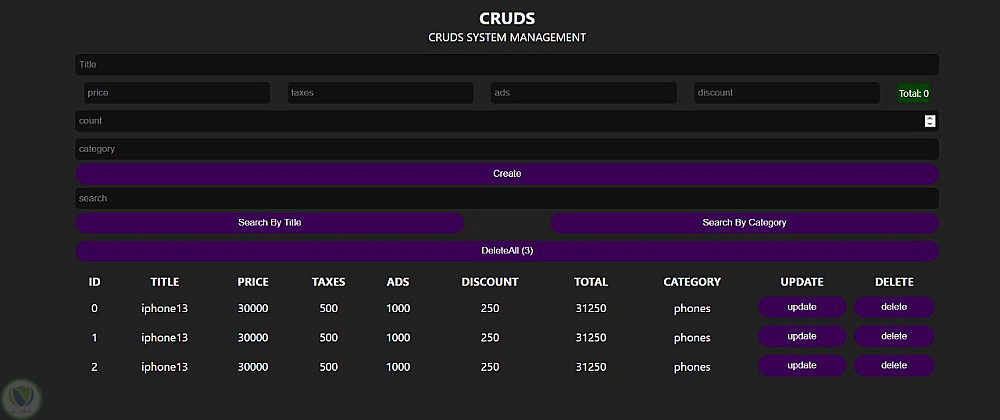Choose Search By Title
The image size is (1000, 420).
[269, 223]
